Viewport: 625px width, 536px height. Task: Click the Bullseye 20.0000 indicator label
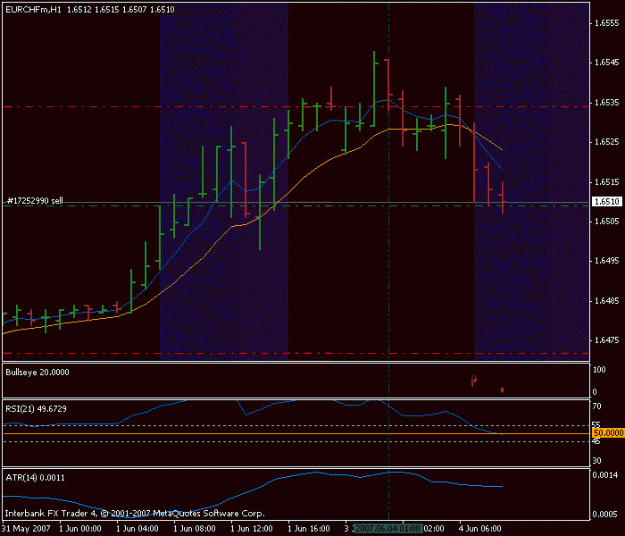(37, 372)
